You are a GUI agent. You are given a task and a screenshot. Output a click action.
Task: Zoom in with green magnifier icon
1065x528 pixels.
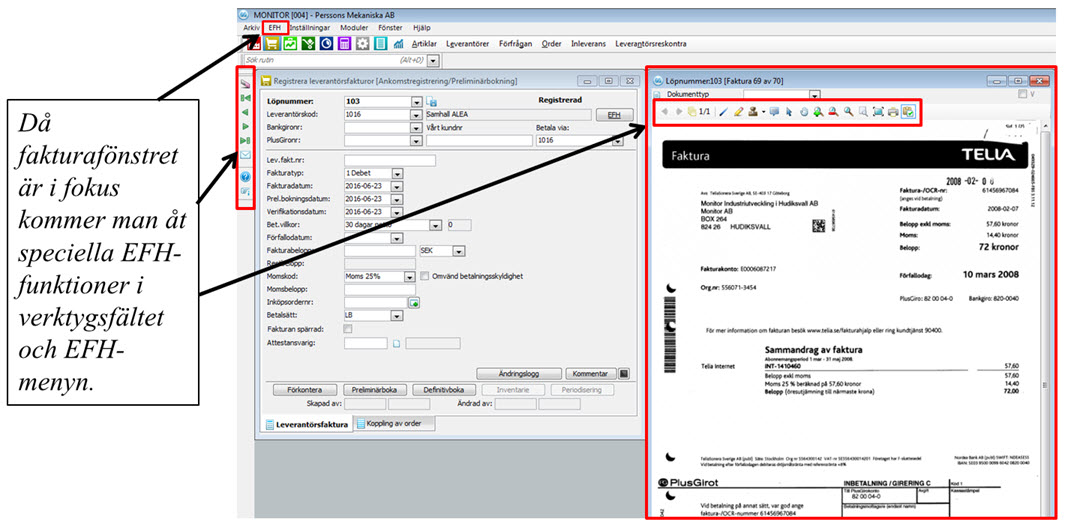817,112
